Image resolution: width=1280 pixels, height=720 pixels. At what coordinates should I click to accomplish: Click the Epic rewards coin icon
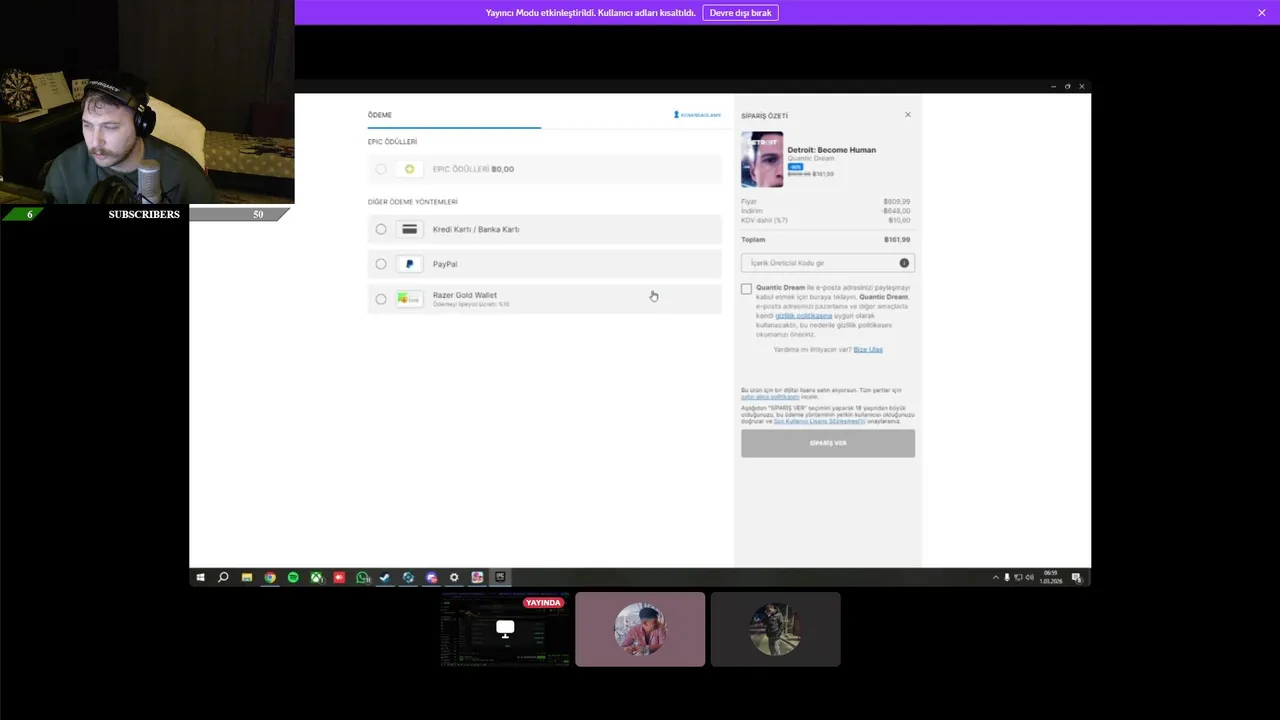coord(409,169)
